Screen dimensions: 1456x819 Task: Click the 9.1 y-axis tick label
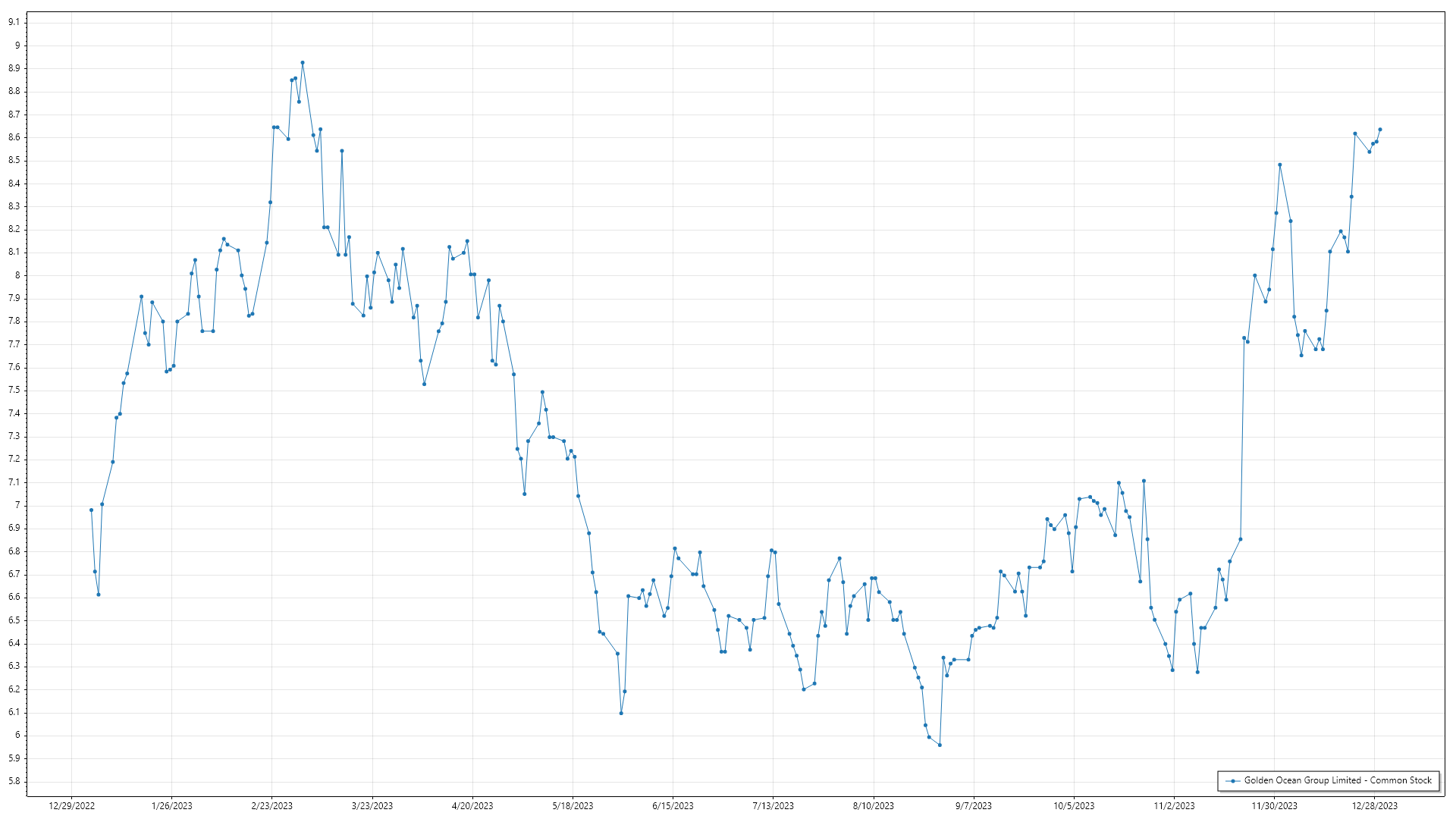(x=14, y=23)
